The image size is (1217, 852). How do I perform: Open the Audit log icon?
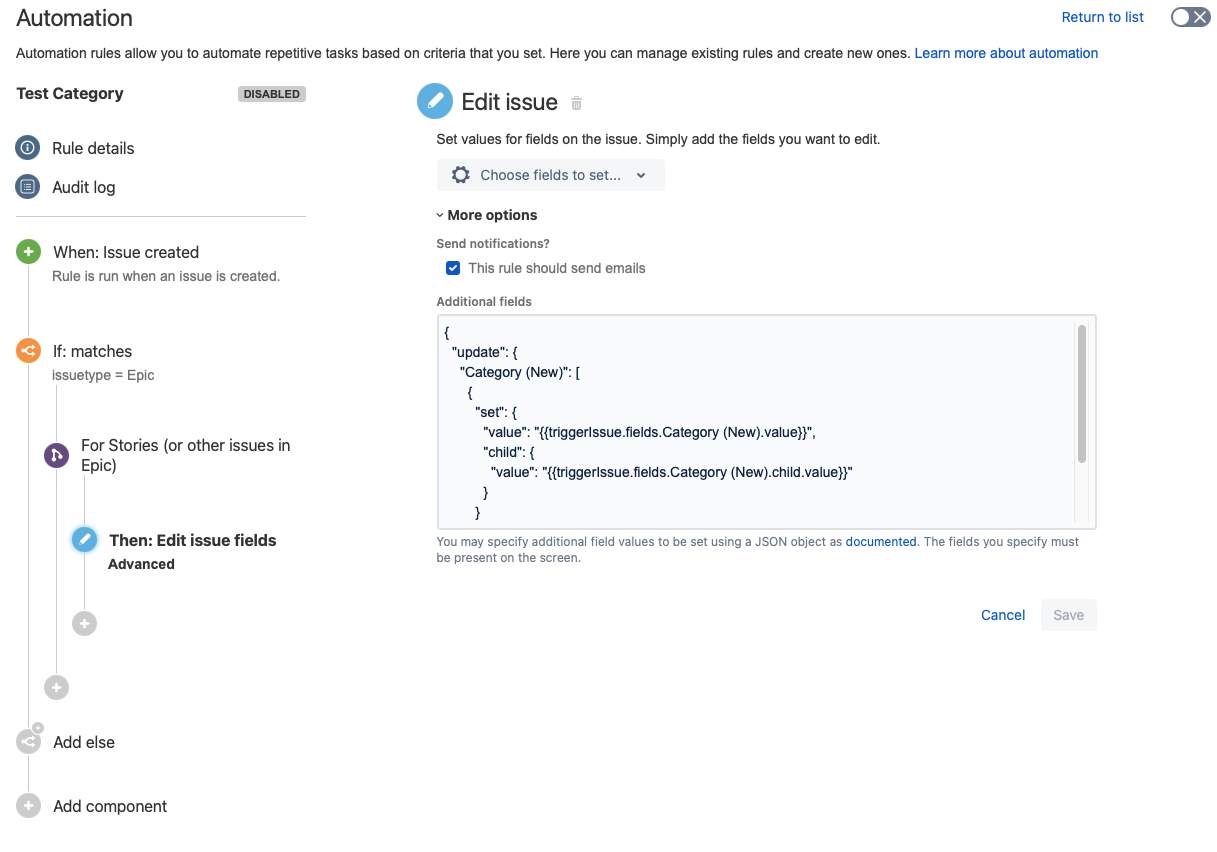[27, 187]
